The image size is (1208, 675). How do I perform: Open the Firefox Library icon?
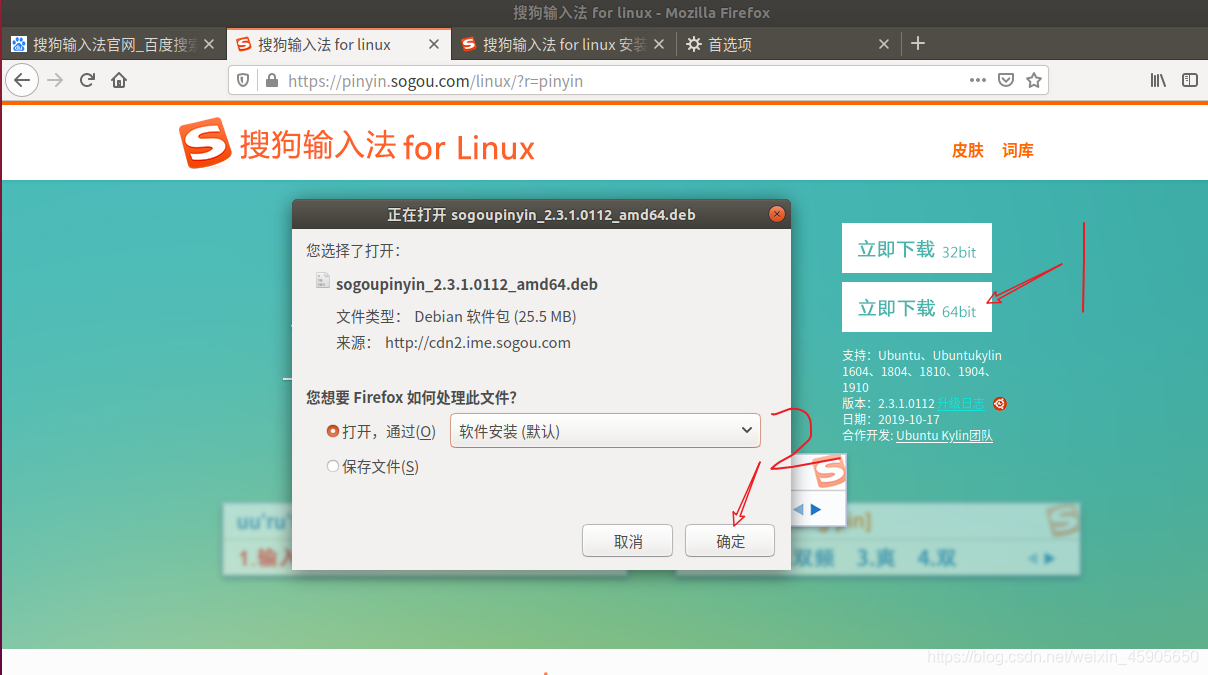(1158, 80)
